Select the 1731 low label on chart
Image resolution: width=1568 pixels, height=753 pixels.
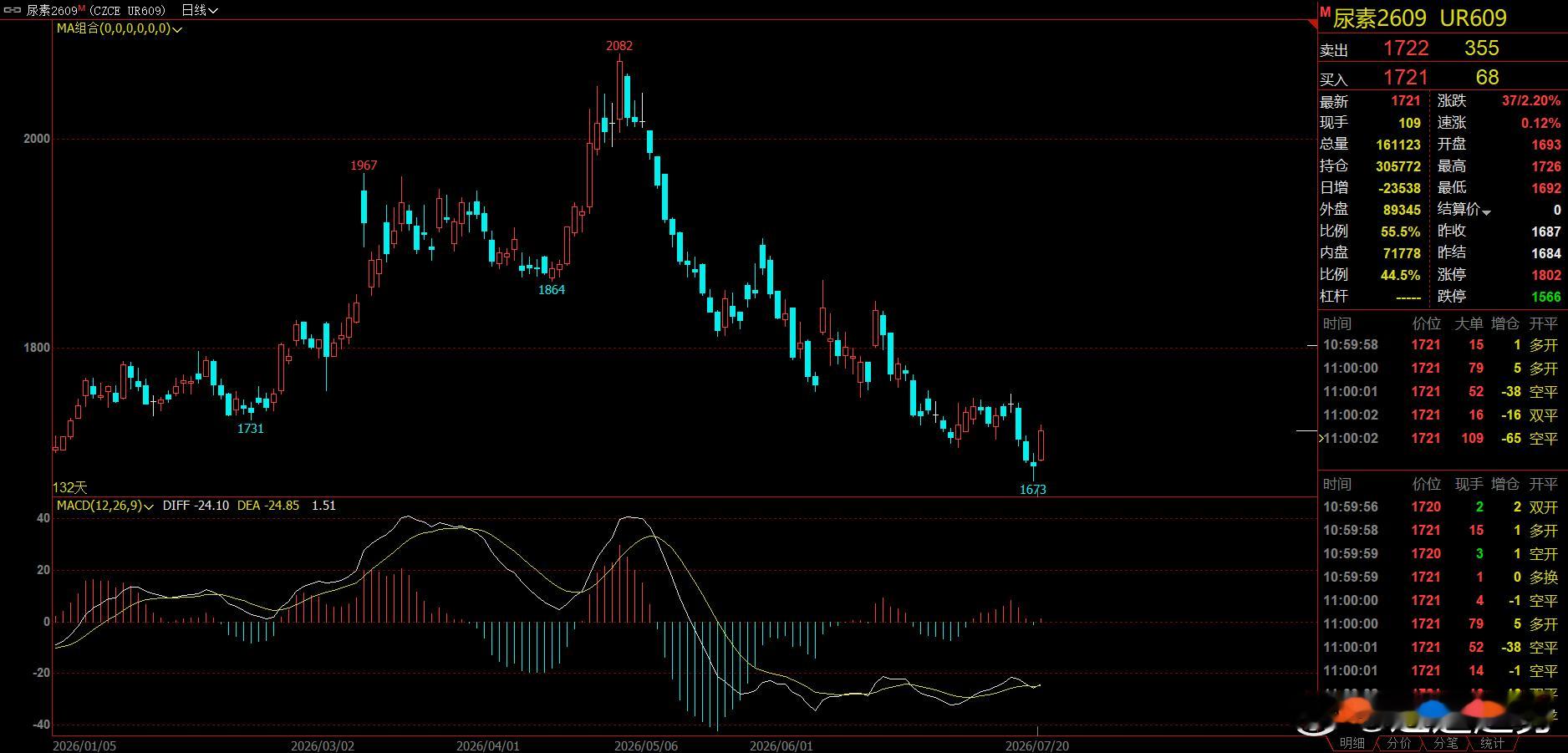251,429
